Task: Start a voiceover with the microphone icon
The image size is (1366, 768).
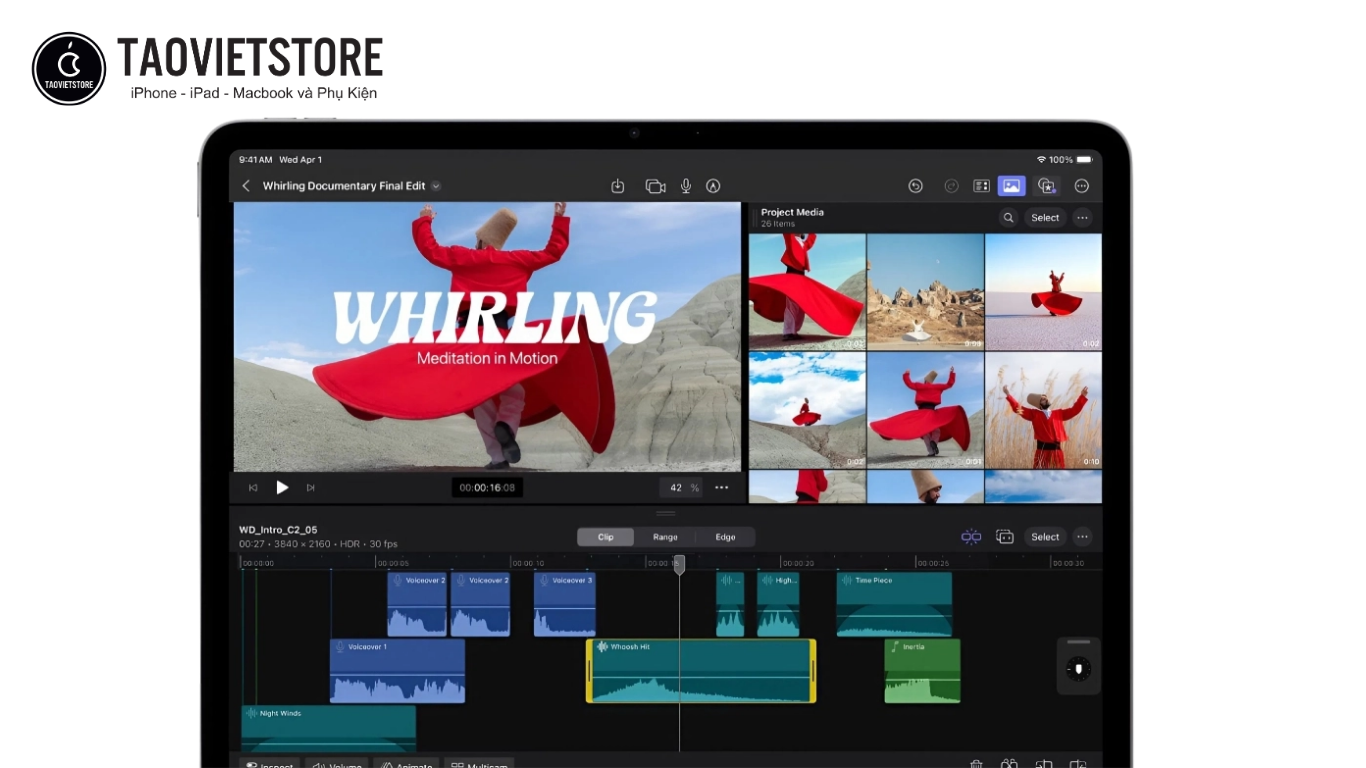Action: (x=686, y=186)
